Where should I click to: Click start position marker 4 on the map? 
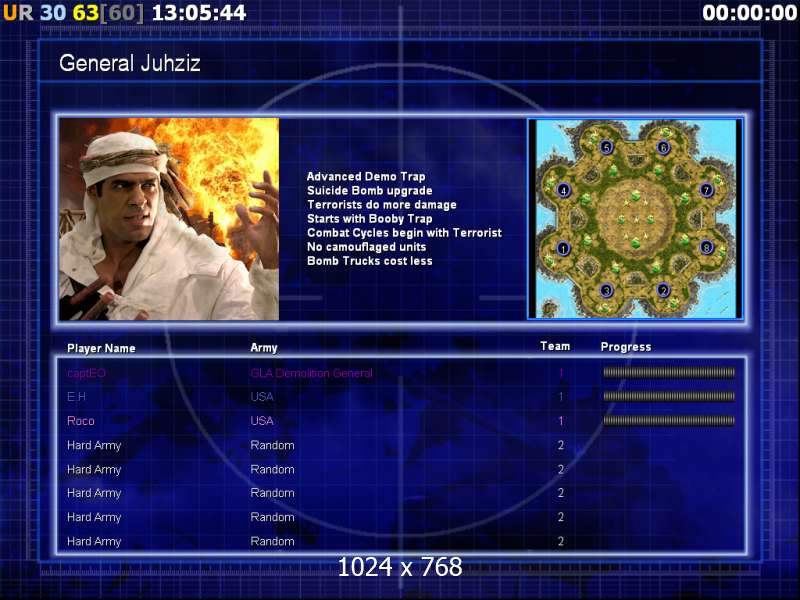[563, 190]
